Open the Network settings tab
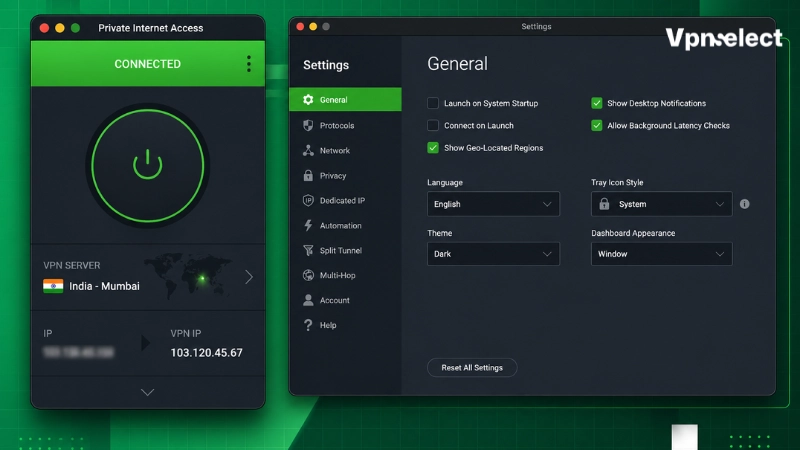This screenshot has height=450, width=800. pyautogui.click(x=345, y=150)
